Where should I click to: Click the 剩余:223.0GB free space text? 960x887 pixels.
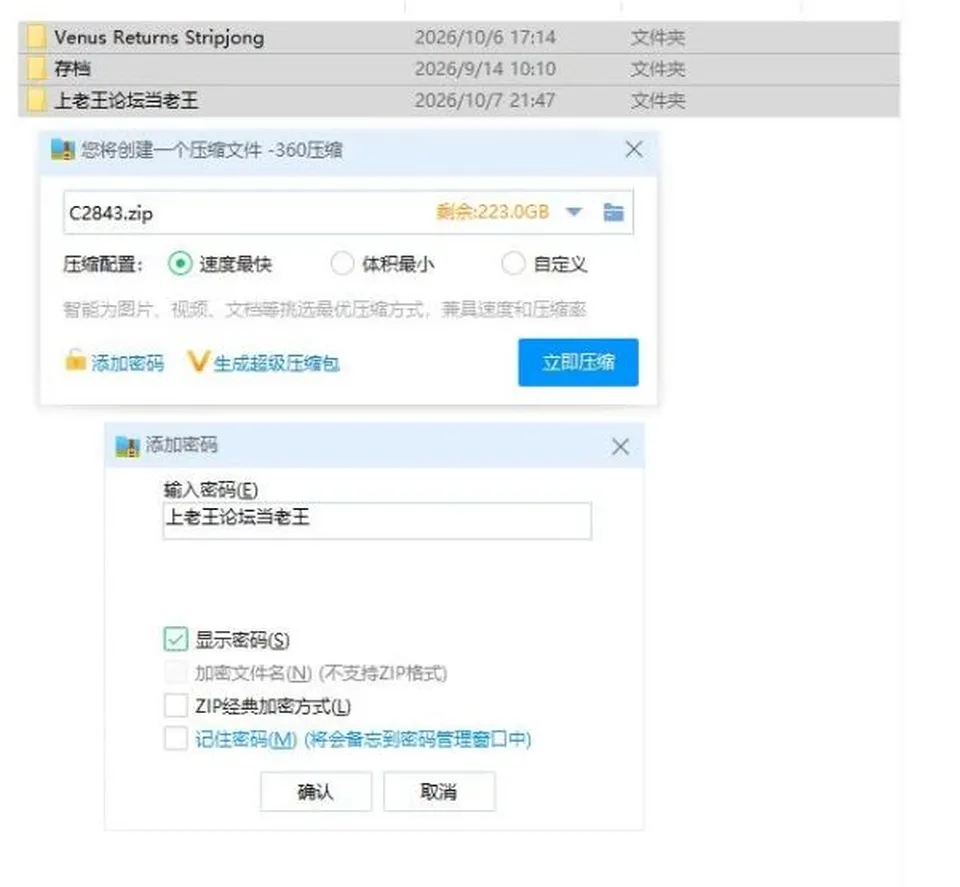[493, 212]
